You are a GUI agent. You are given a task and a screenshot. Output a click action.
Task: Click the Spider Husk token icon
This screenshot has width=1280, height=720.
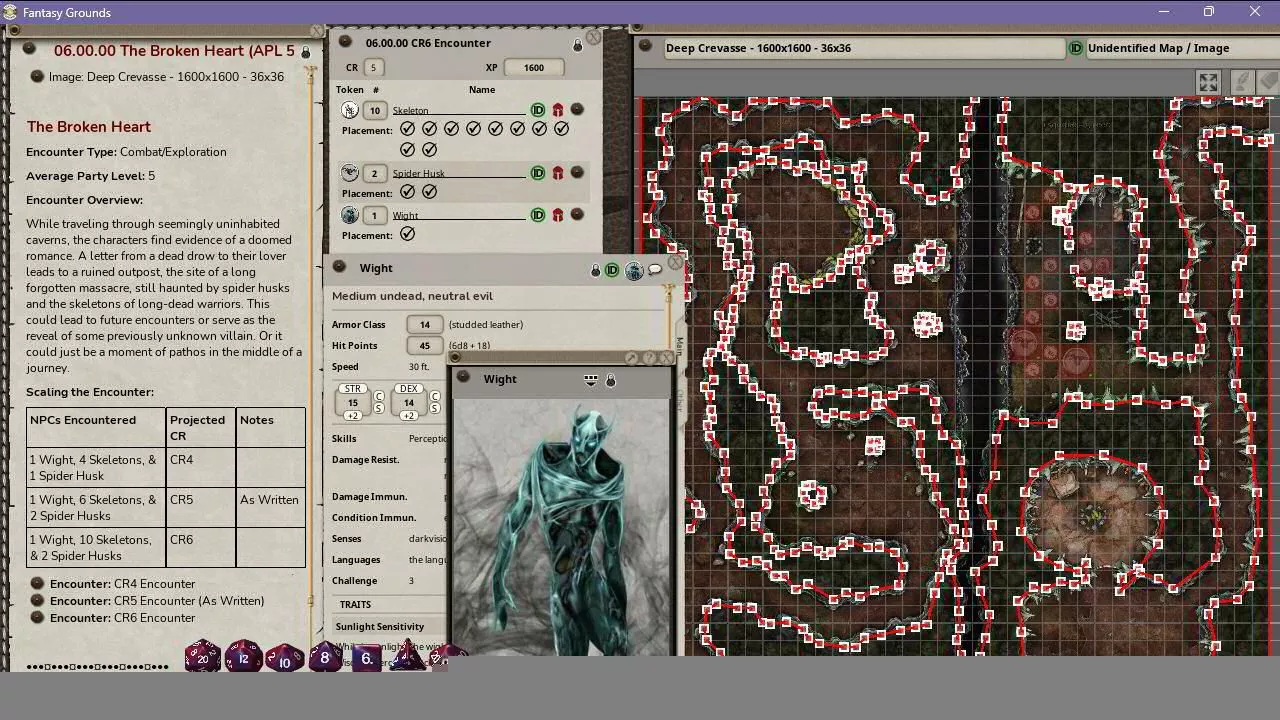pyautogui.click(x=350, y=173)
